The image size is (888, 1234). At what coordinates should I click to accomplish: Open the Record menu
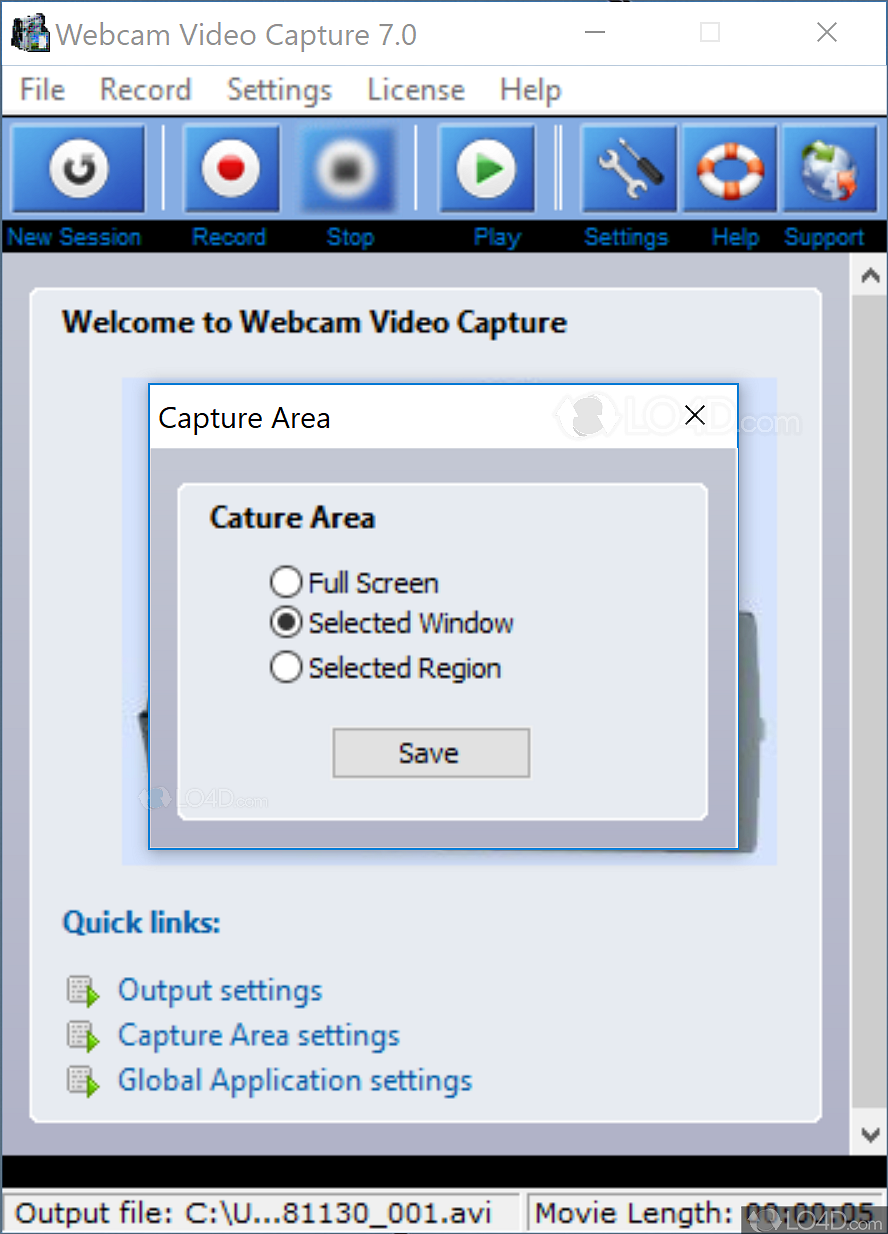pyautogui.click(x=145, y=89)
